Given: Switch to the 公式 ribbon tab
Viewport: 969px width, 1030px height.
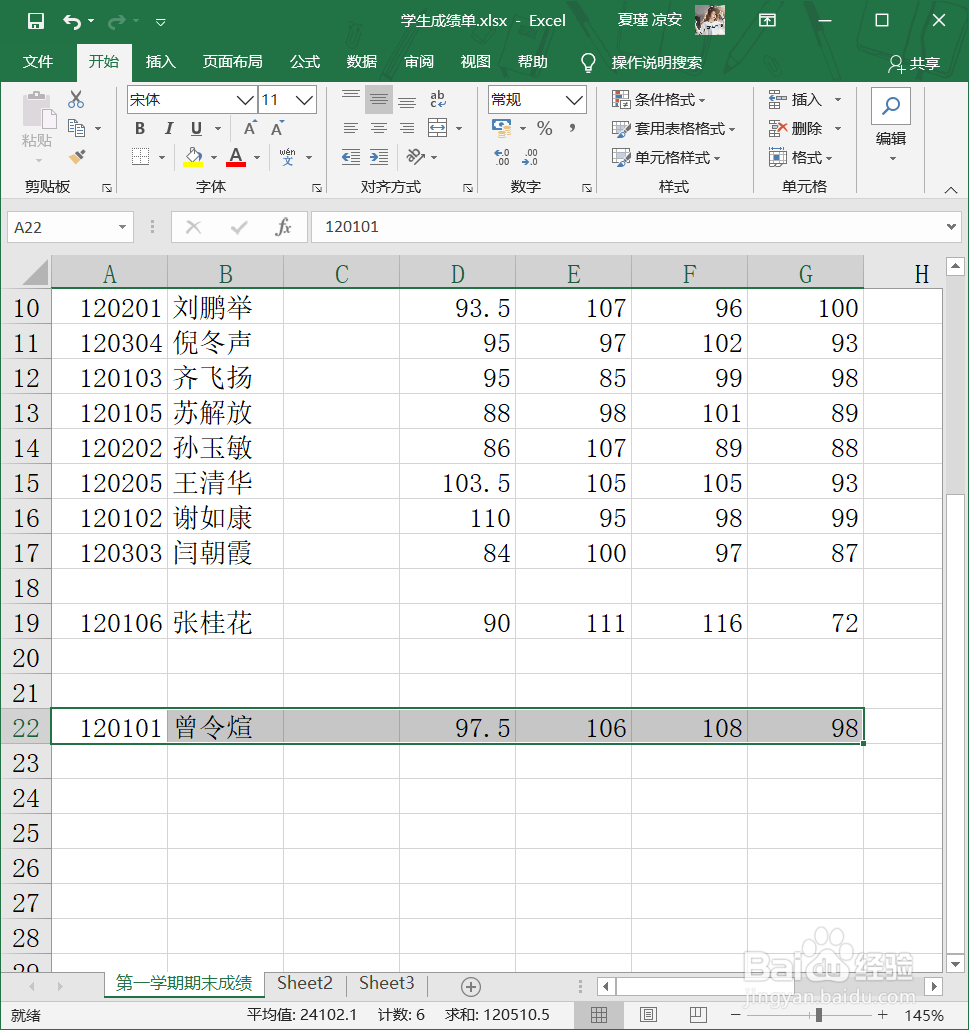Looking at the screenshot, I should 304,62.
